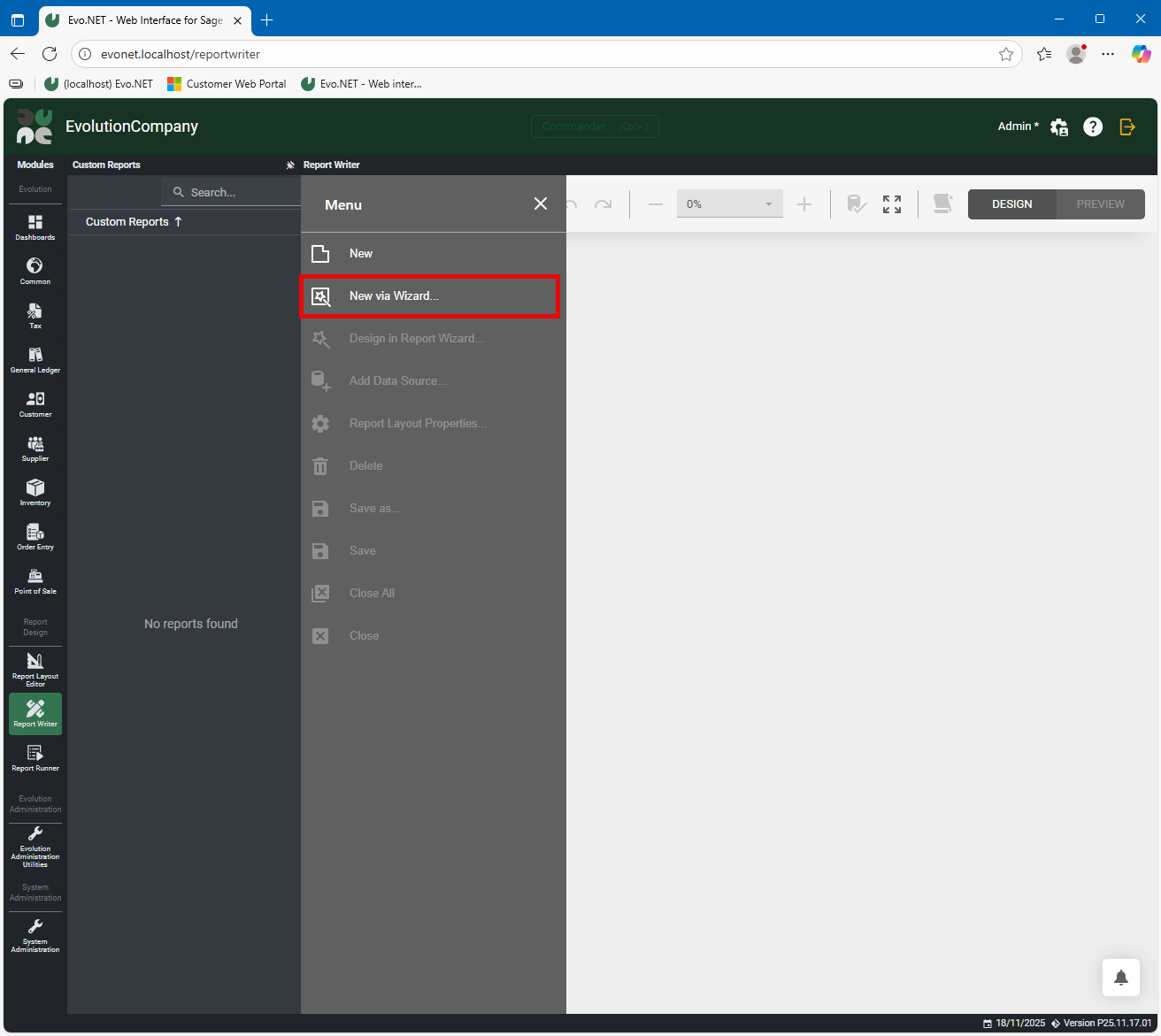
Task: Open the Report Layout Editor
Action: click(35, 669)
